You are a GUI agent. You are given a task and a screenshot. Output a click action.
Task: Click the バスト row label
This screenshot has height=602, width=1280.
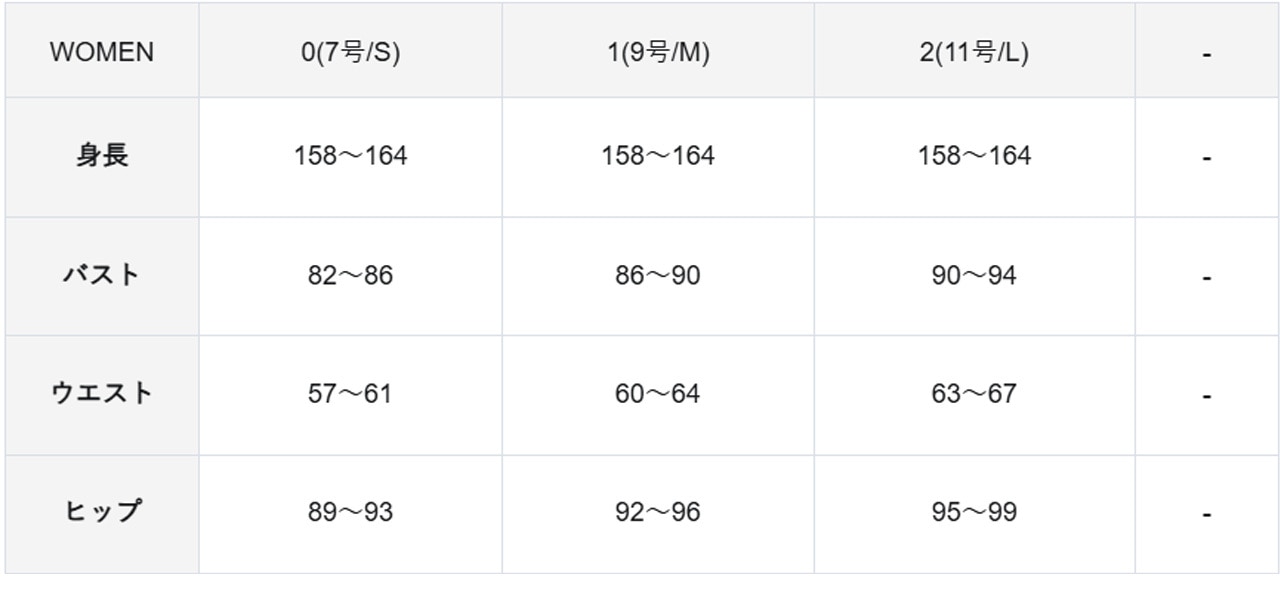(x=102, y=275)
